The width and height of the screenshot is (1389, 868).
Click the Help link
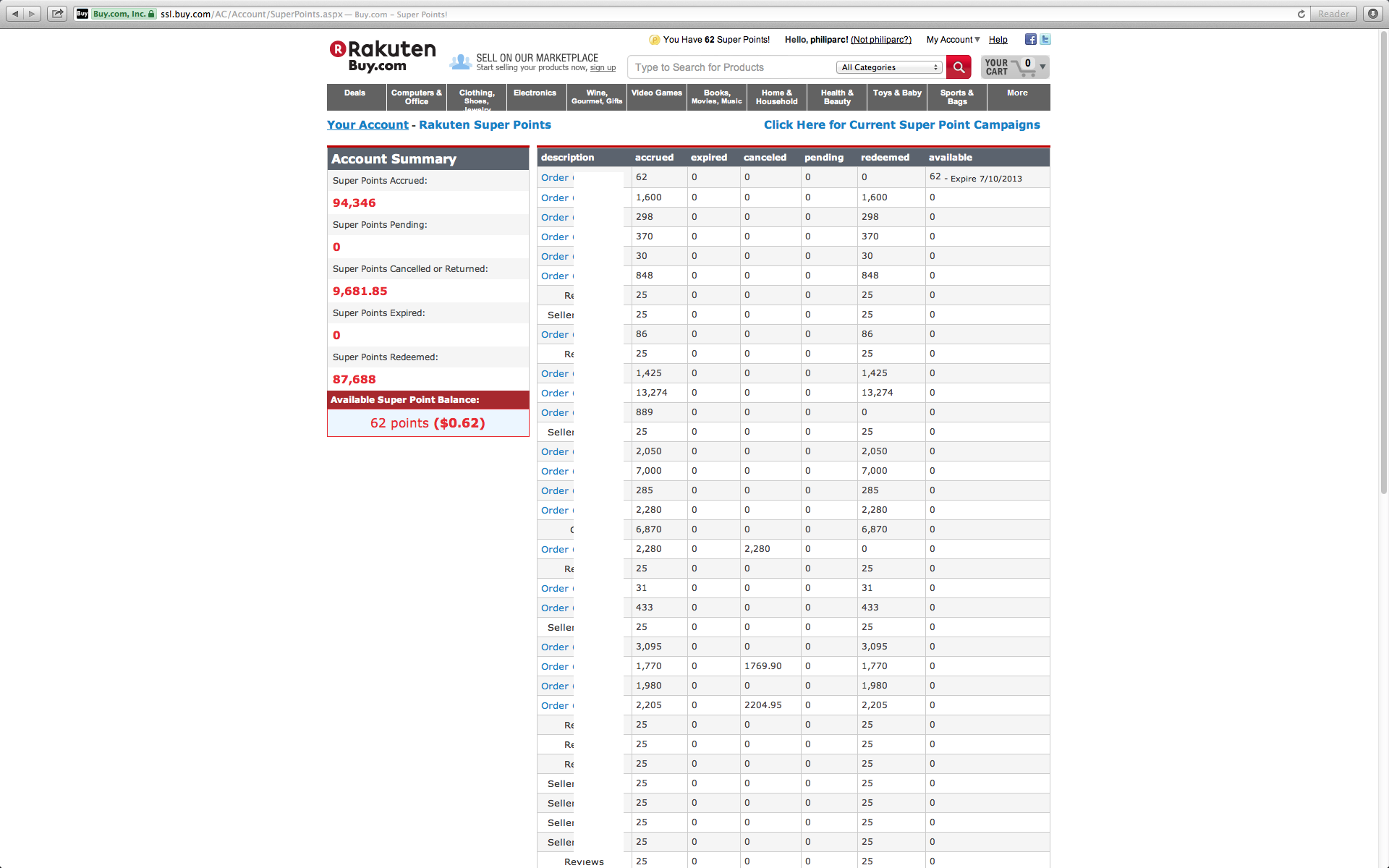(x=998, y=40)
